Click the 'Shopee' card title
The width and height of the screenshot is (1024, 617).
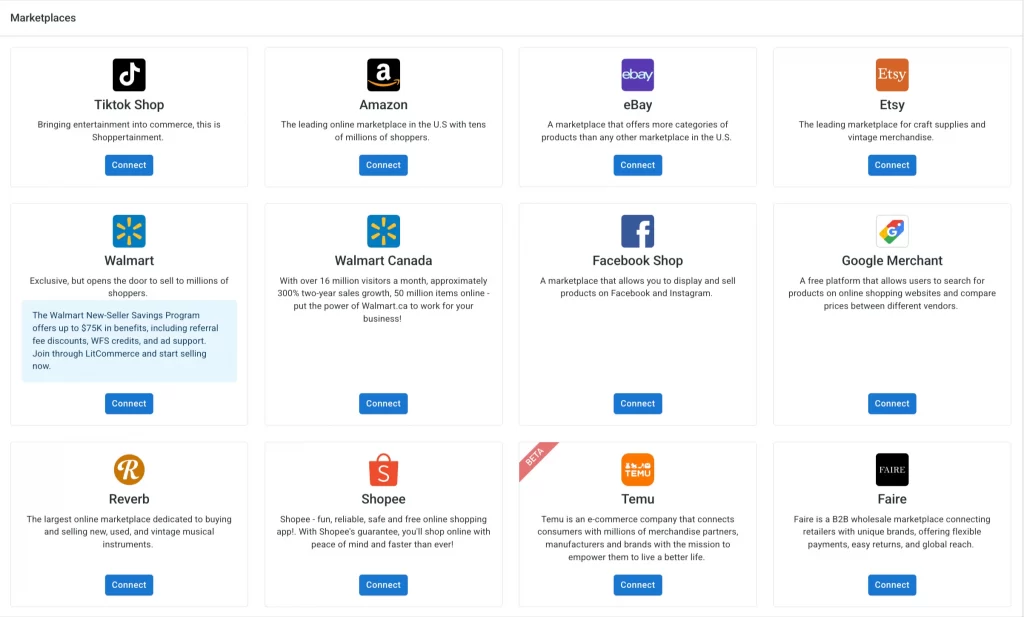(383, 499)
